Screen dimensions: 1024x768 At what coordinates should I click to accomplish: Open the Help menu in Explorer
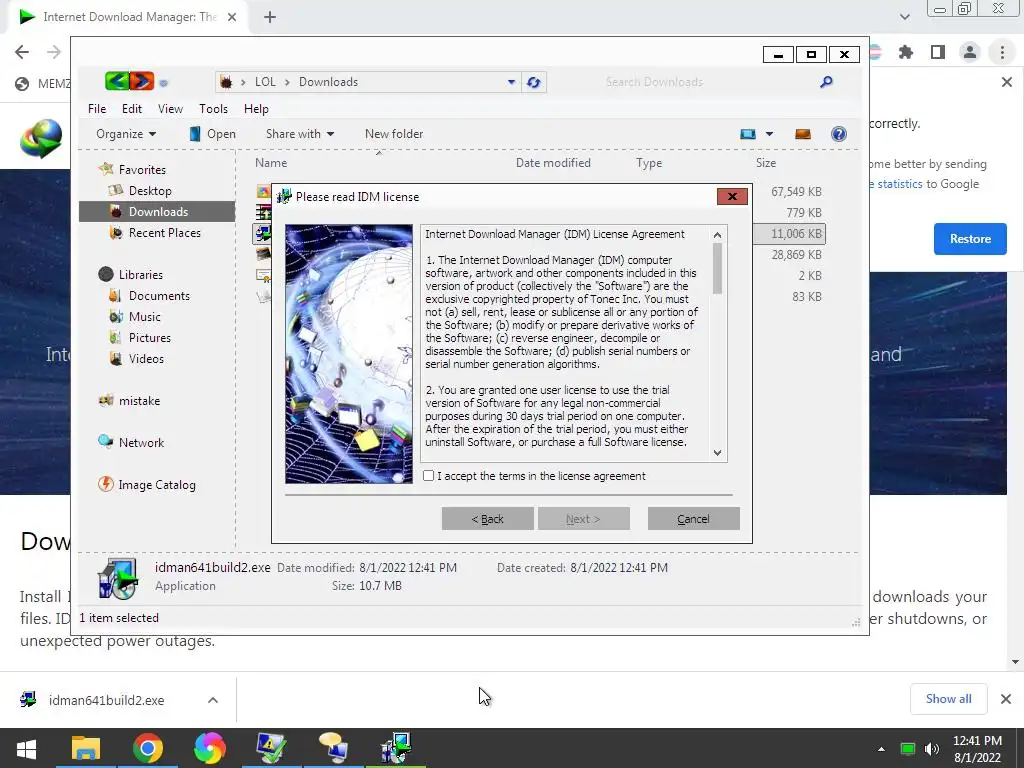(x=256, y=109)
